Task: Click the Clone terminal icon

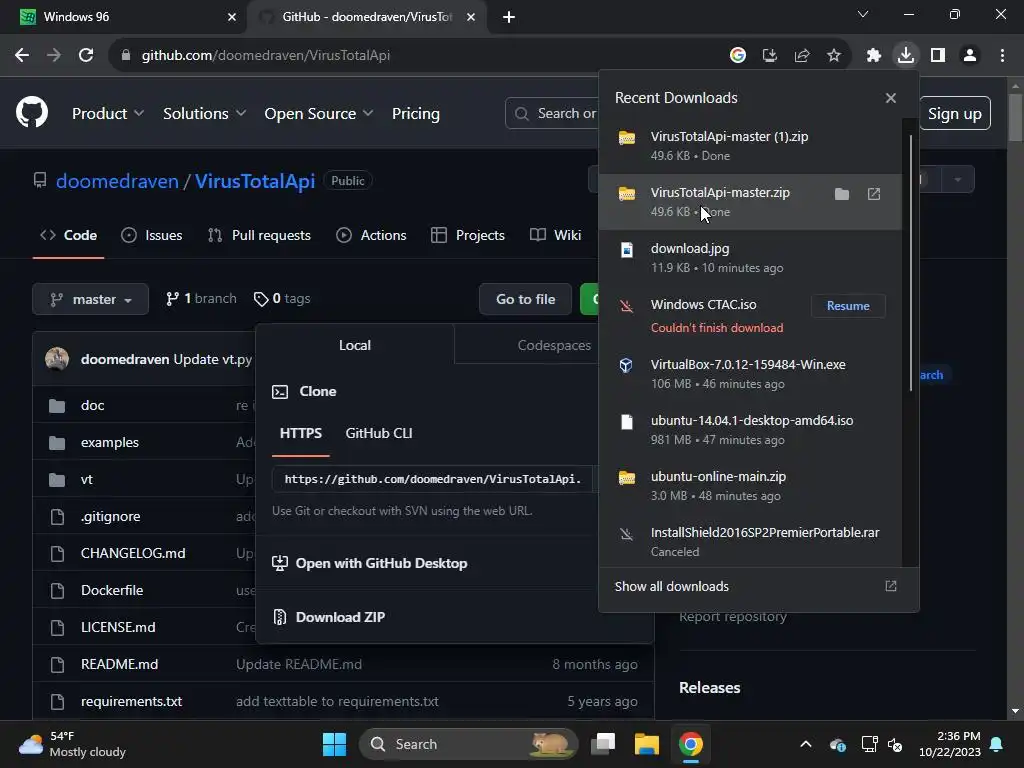Action: coord(280,391)
